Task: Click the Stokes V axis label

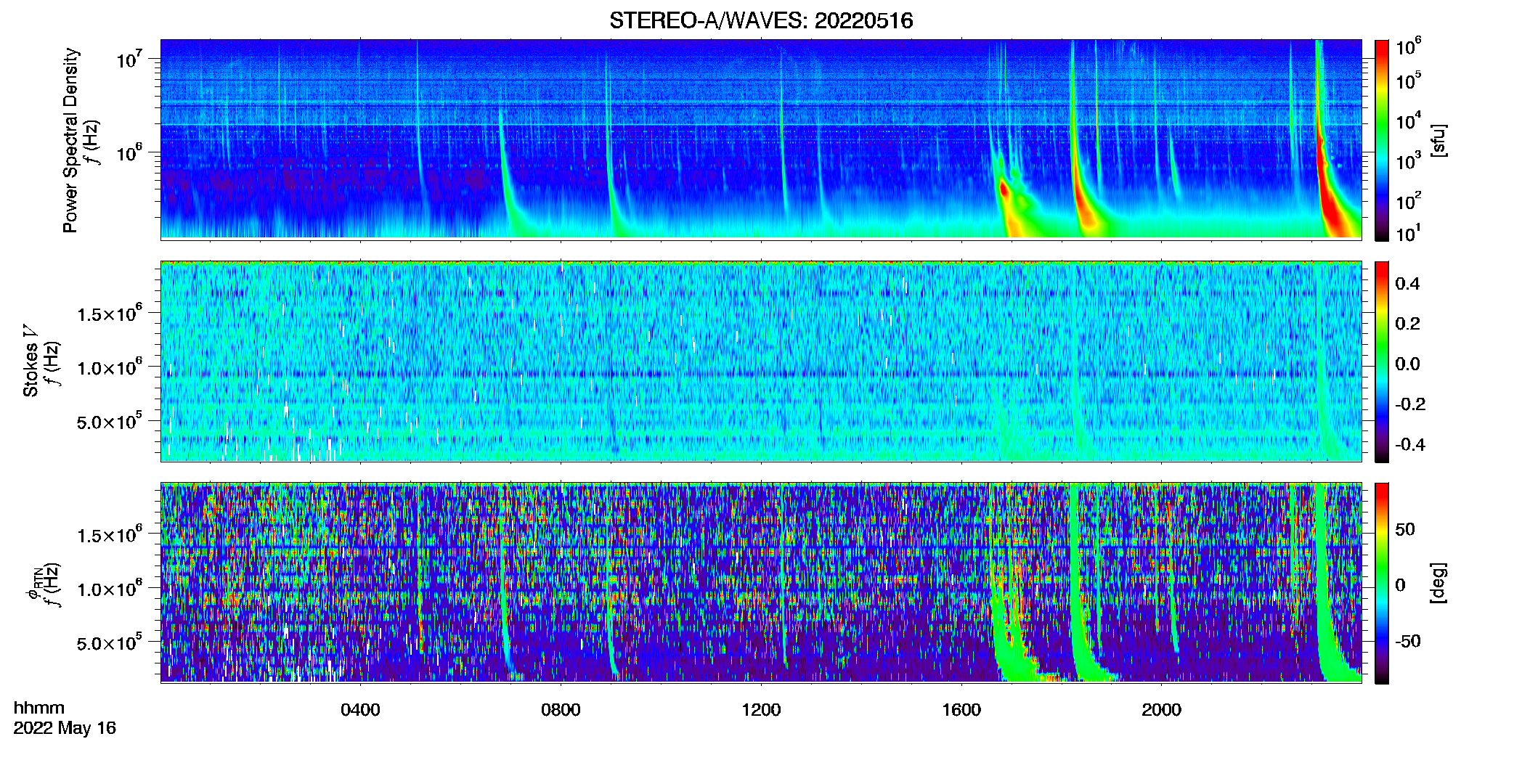Action: coord(31,361)
